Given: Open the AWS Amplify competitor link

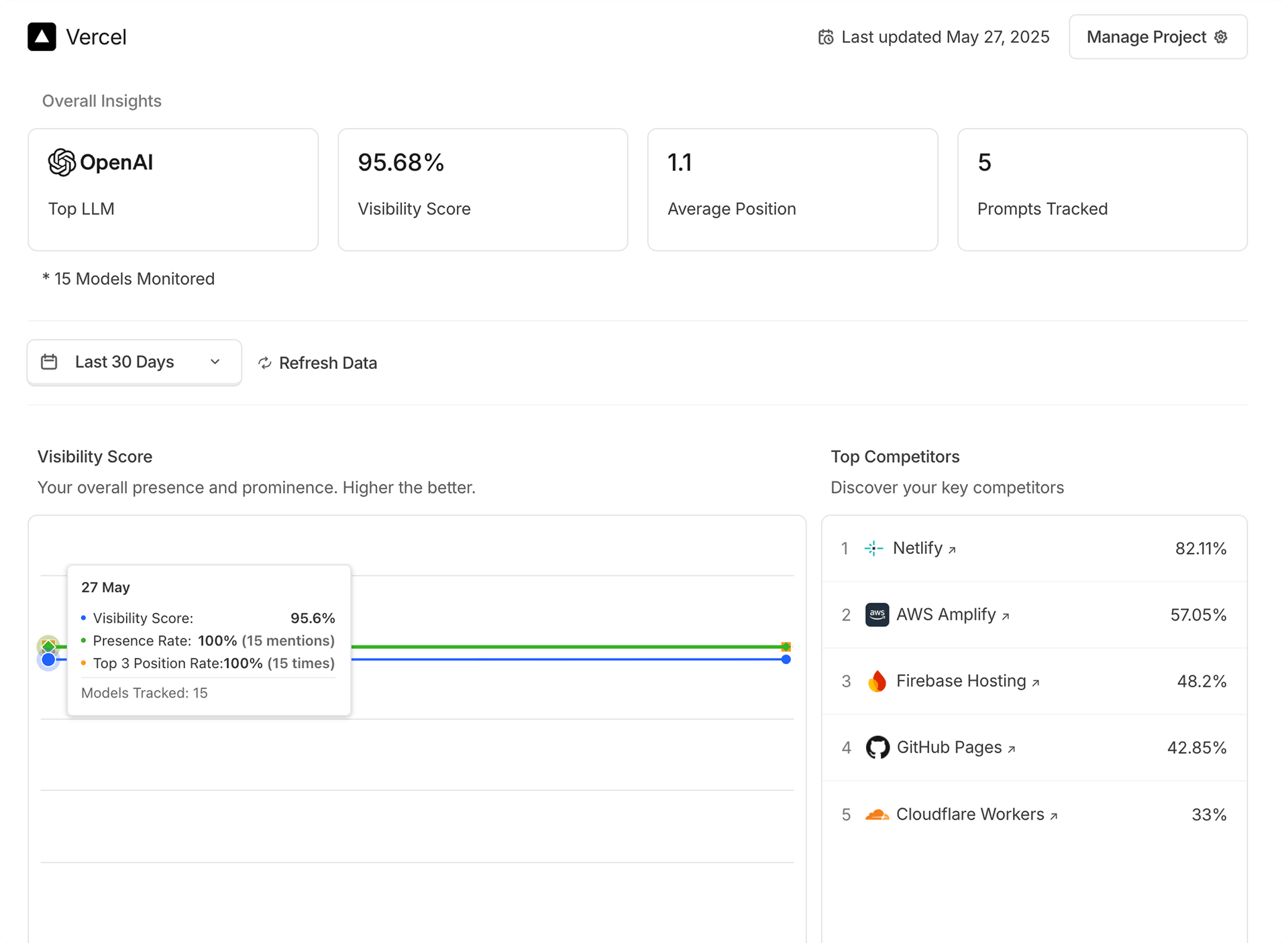Looking at the screenshot, I should 953,614.
